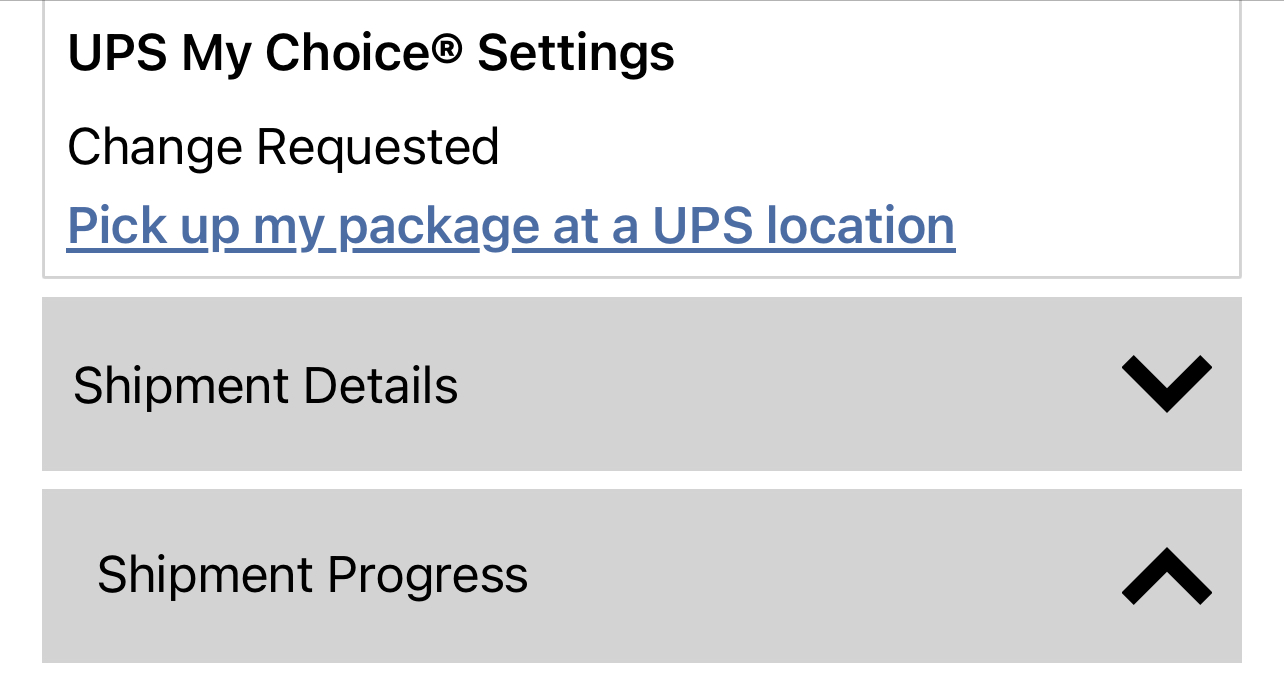Follow the UPS location pickup link
The image size is (1284, 679).
coord(510,226)
